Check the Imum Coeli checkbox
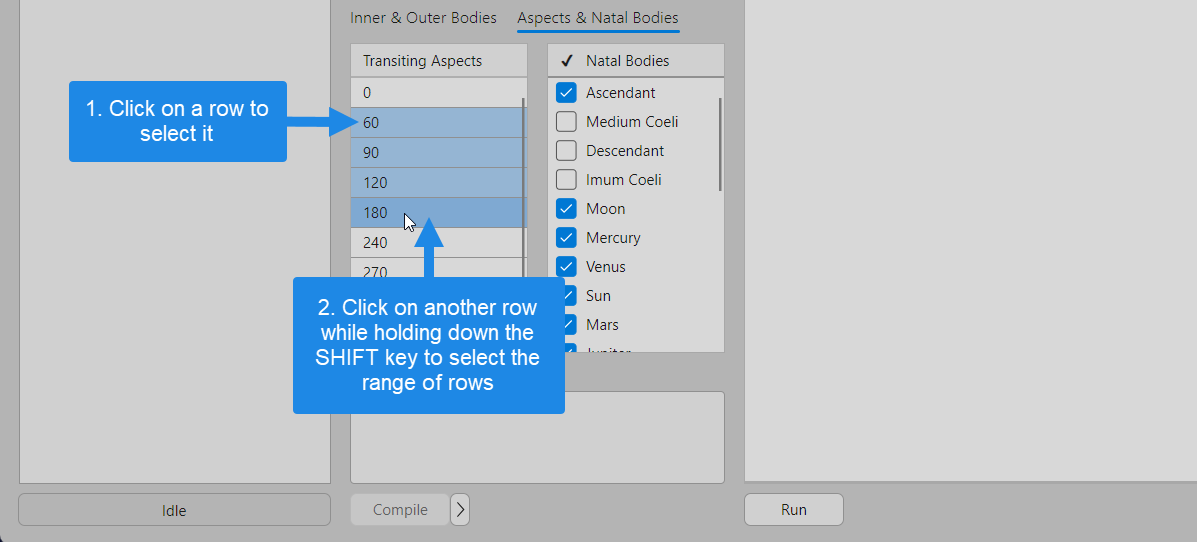This screenshot has height=542, width=1197. click(x=566, y=180)
